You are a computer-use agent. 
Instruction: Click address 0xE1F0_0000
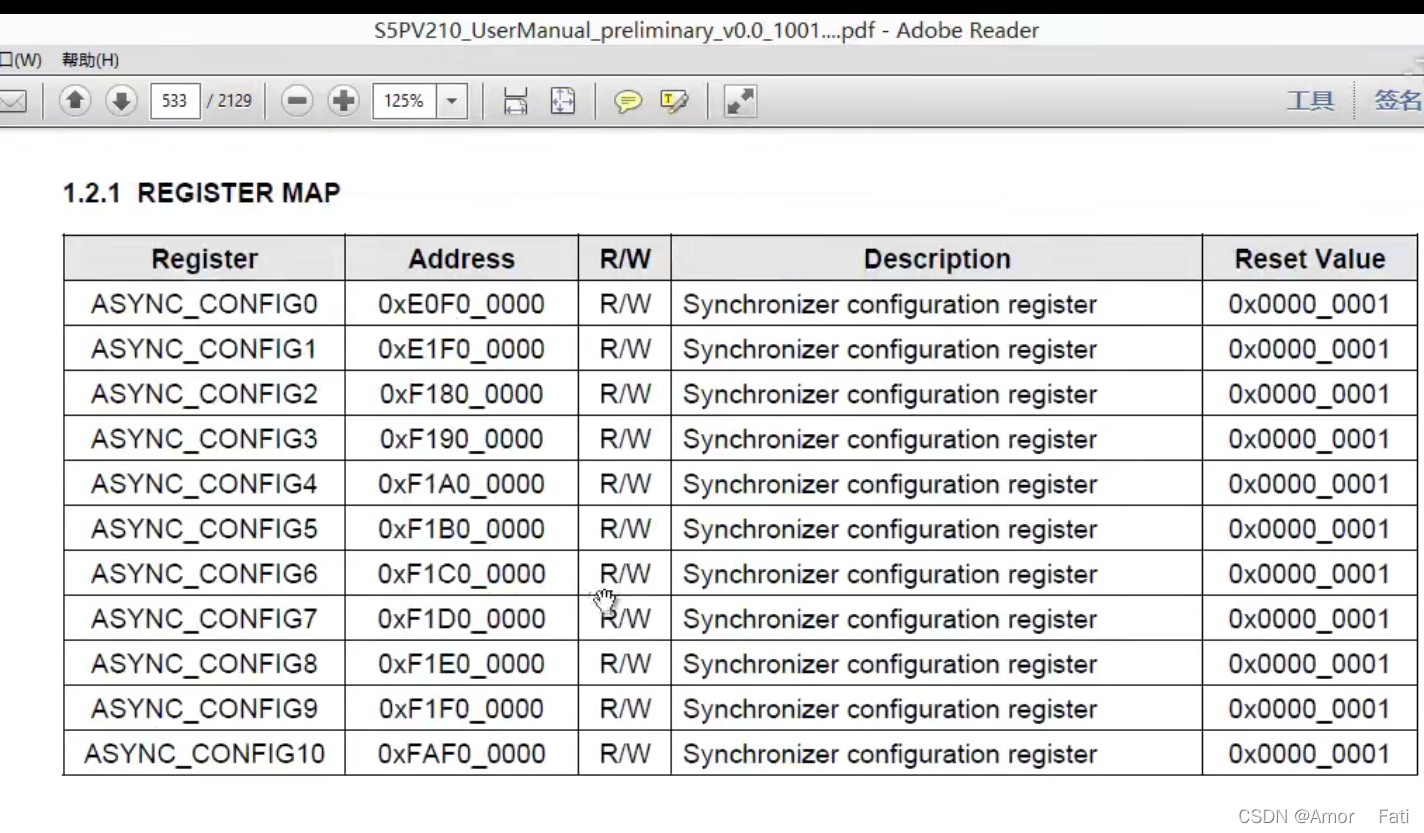click(x=461, y=349)
